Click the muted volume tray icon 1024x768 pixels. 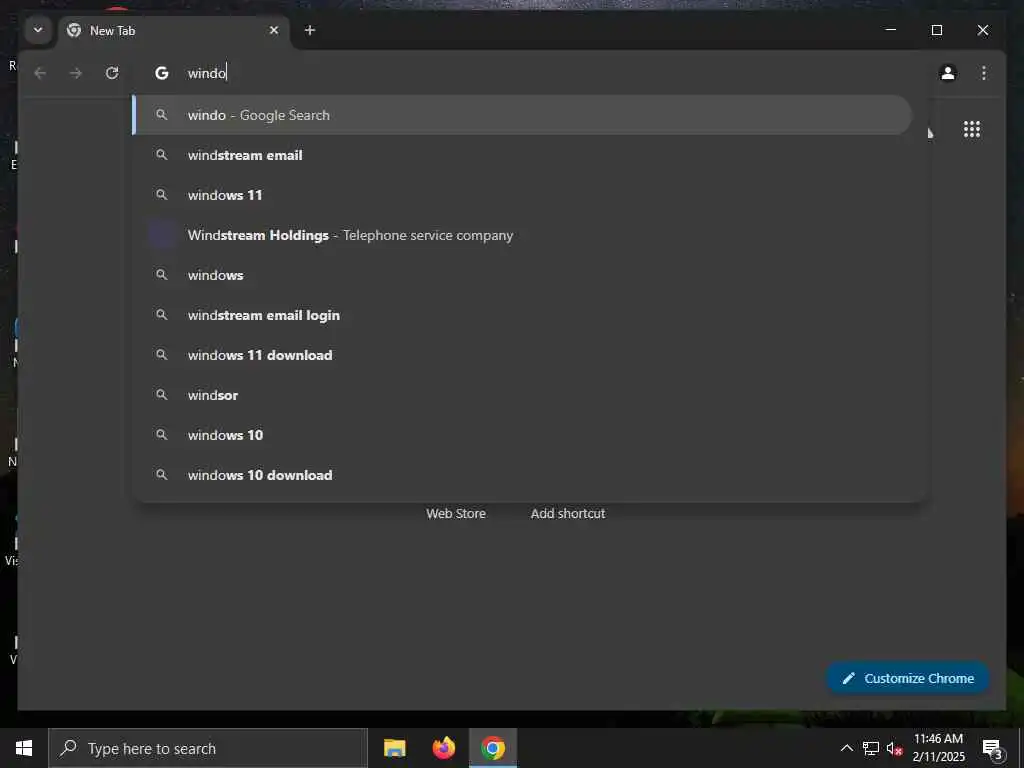[x=895, y=748]
